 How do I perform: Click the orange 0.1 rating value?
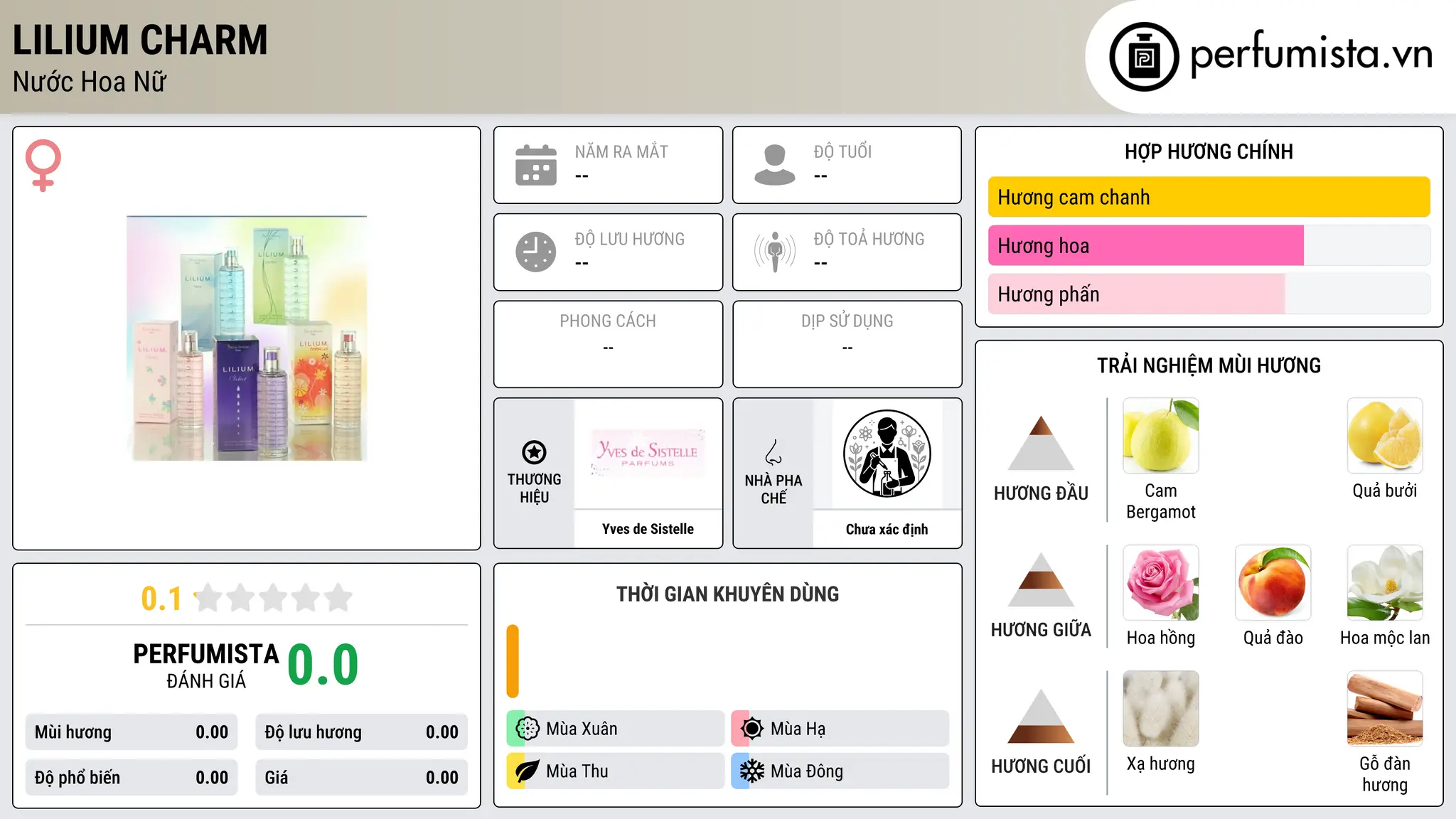tap(161, 599)
